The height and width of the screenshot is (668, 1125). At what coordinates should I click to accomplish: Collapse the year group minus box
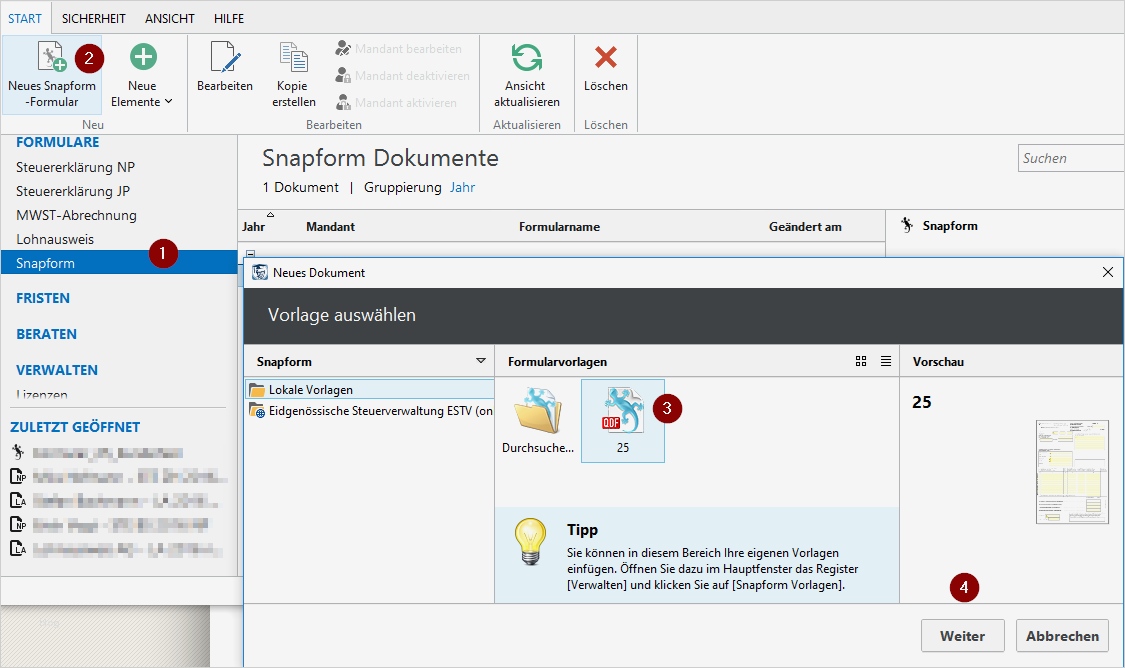point(250,253)
